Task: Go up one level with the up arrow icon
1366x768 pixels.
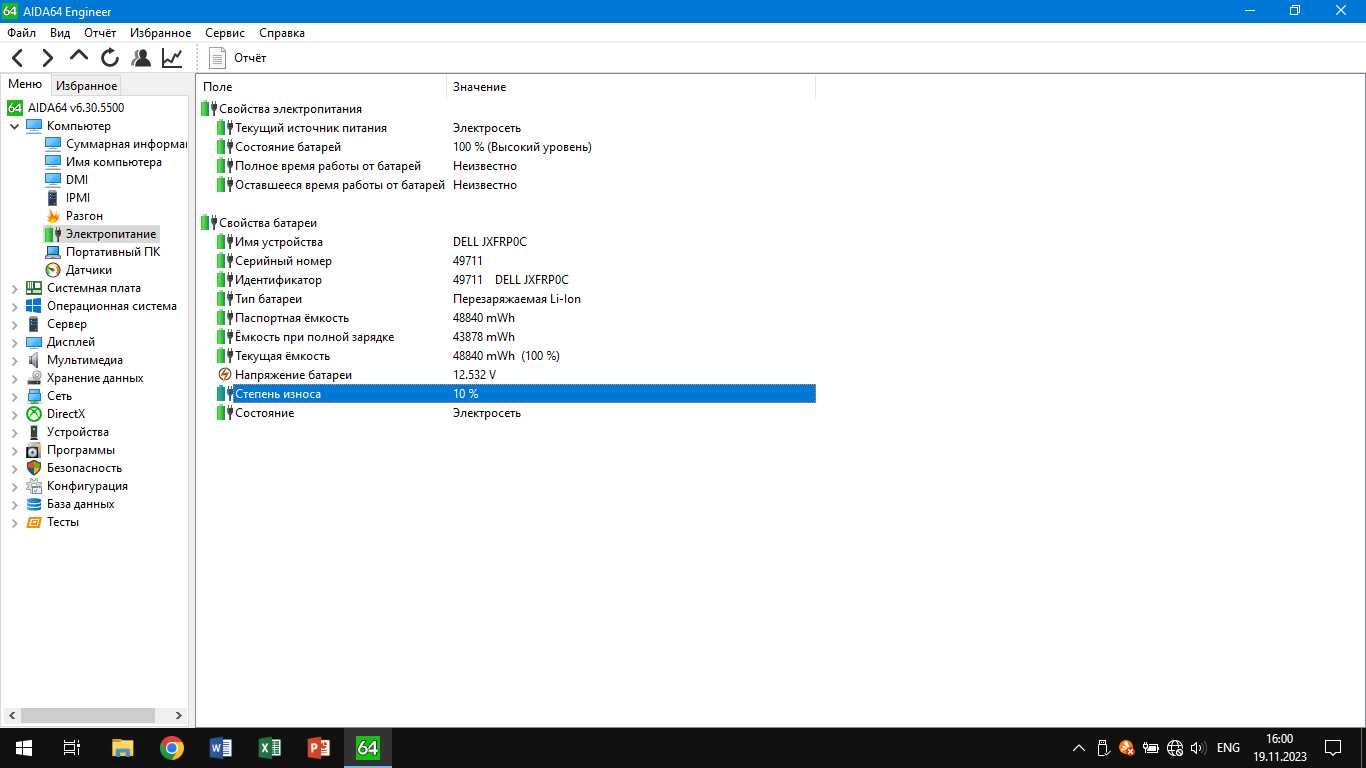Action: pos(78,57)
